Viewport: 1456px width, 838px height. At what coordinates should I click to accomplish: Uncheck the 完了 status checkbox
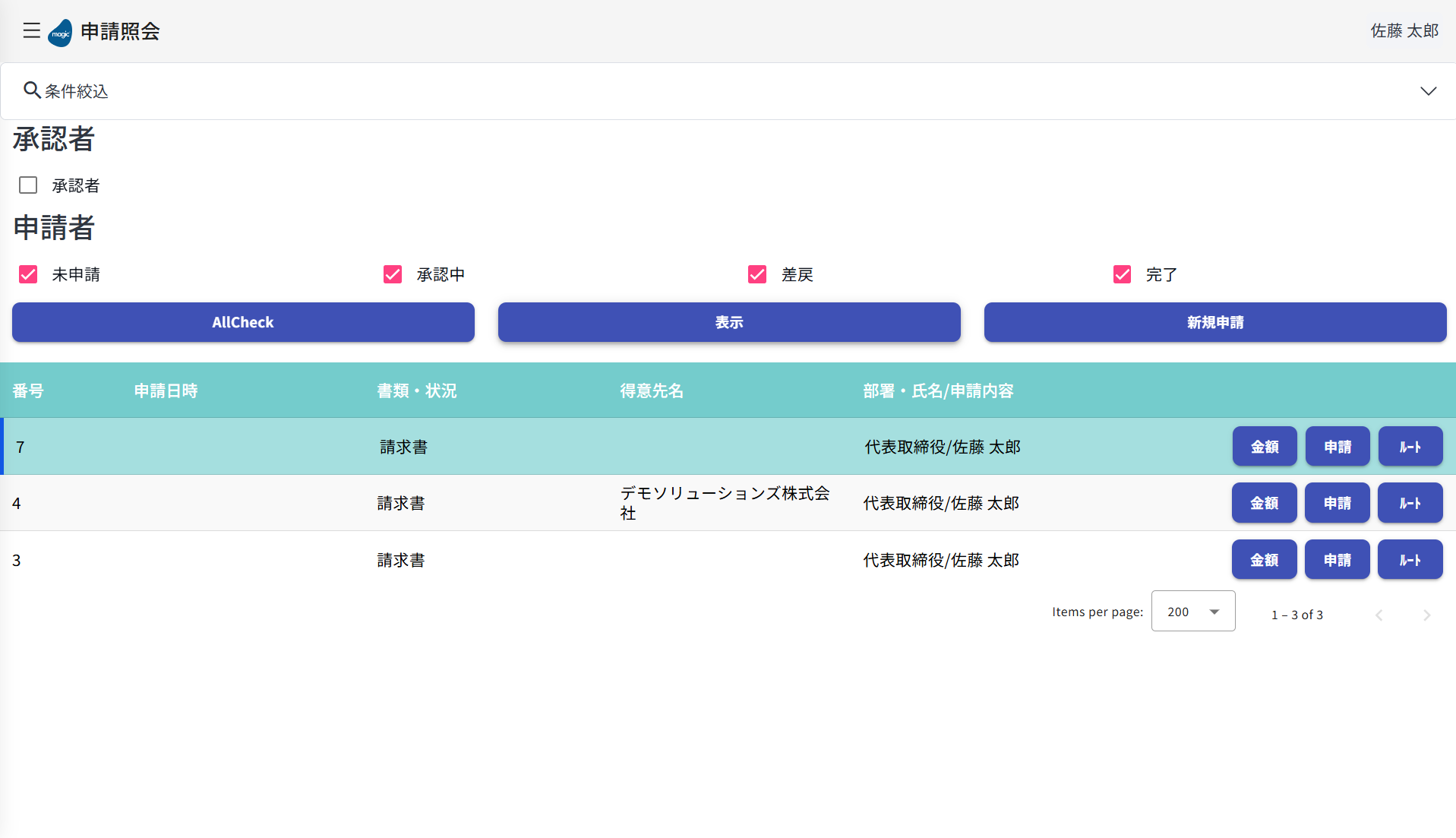click(1122, 274)
